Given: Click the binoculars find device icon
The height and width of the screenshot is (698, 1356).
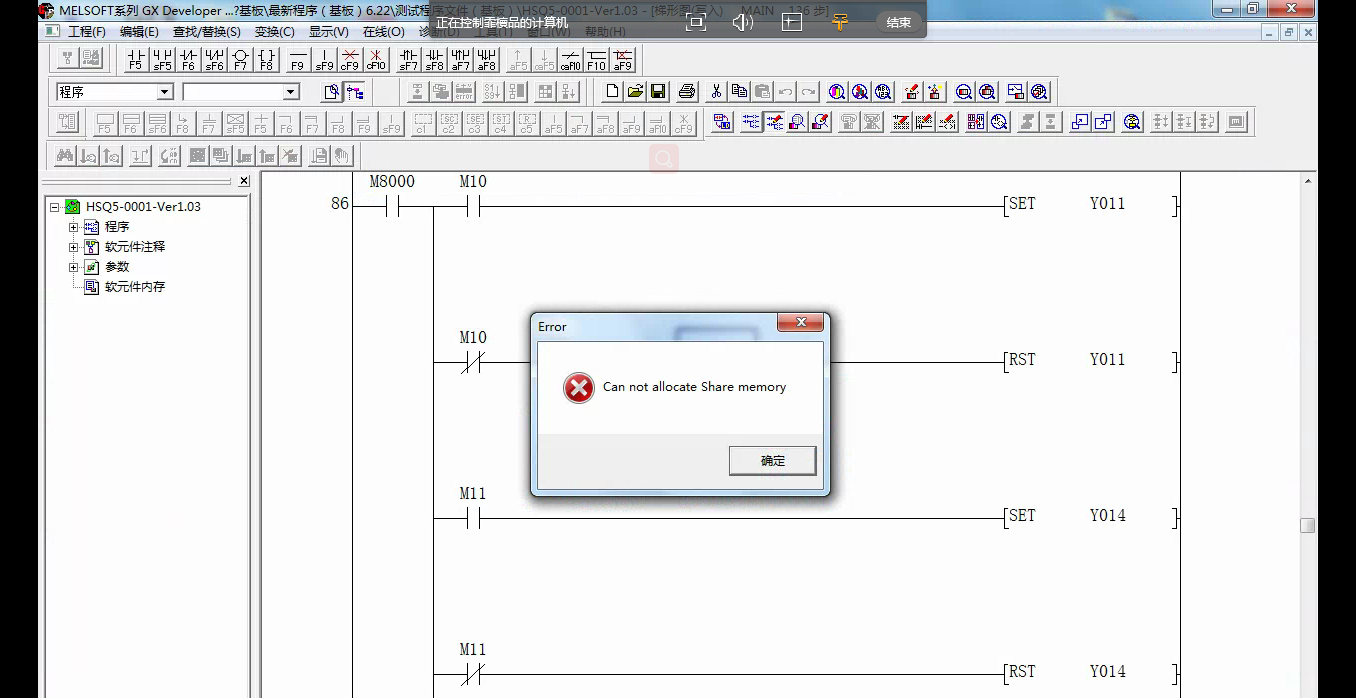Looking at the screenshot, I should click(x=64, y=156).
